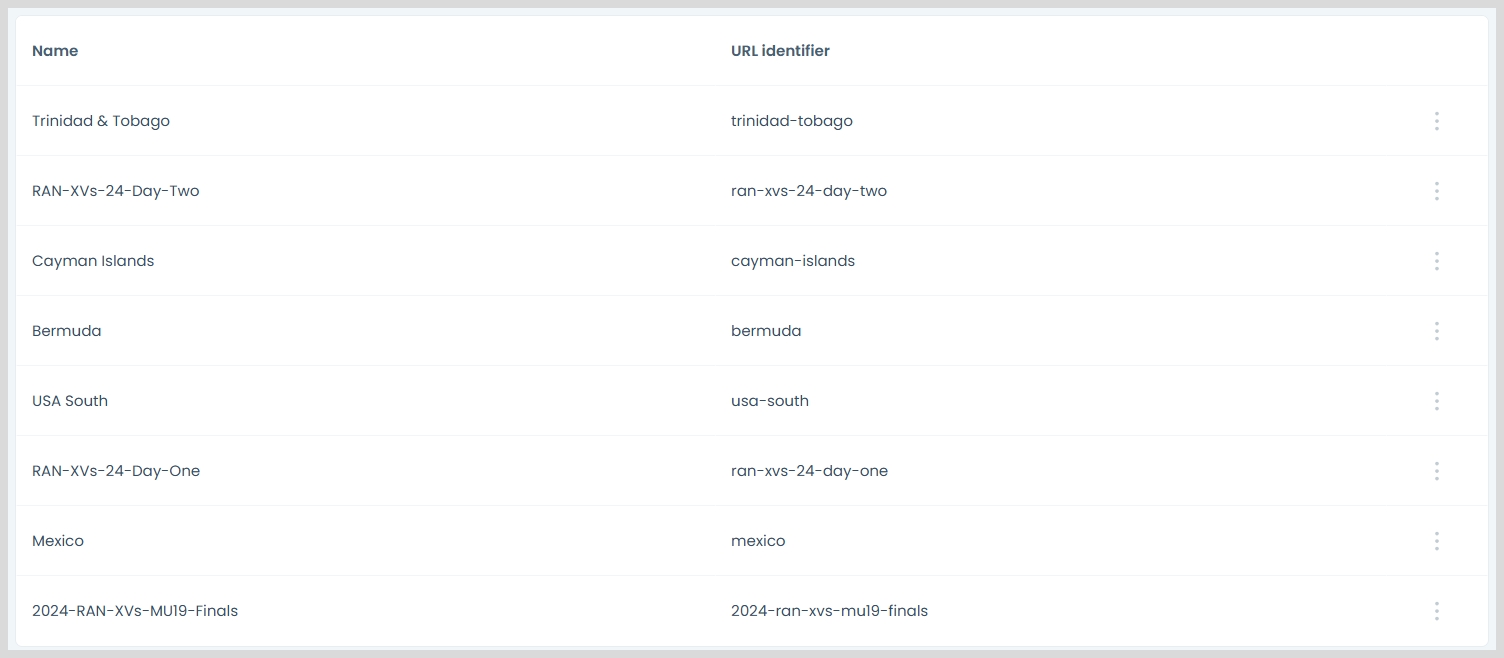The image size is (1504, 658).
Task: Click the trinidad-tobago URL identifier text
Action: pos(792,121)
